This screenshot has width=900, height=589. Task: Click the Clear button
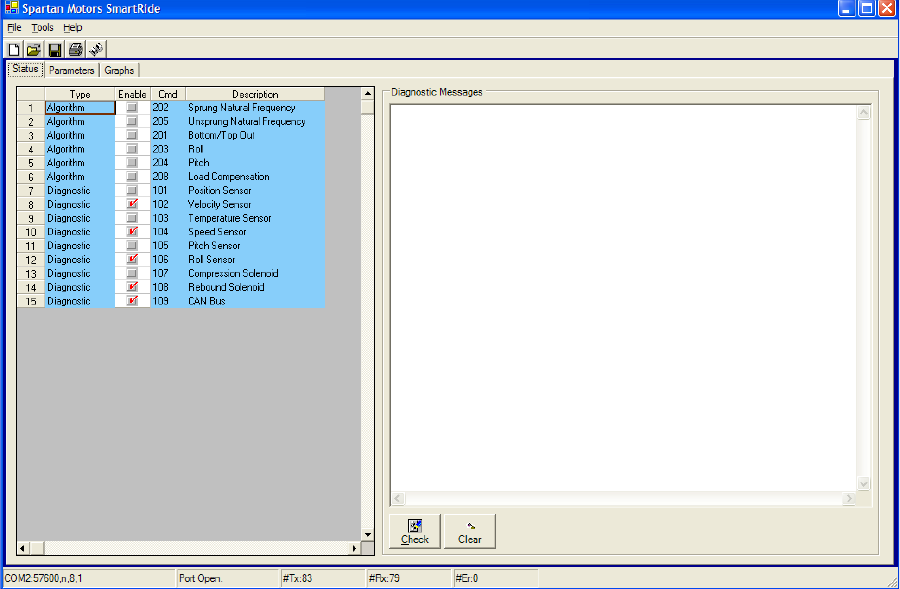[x=470, y=532]
